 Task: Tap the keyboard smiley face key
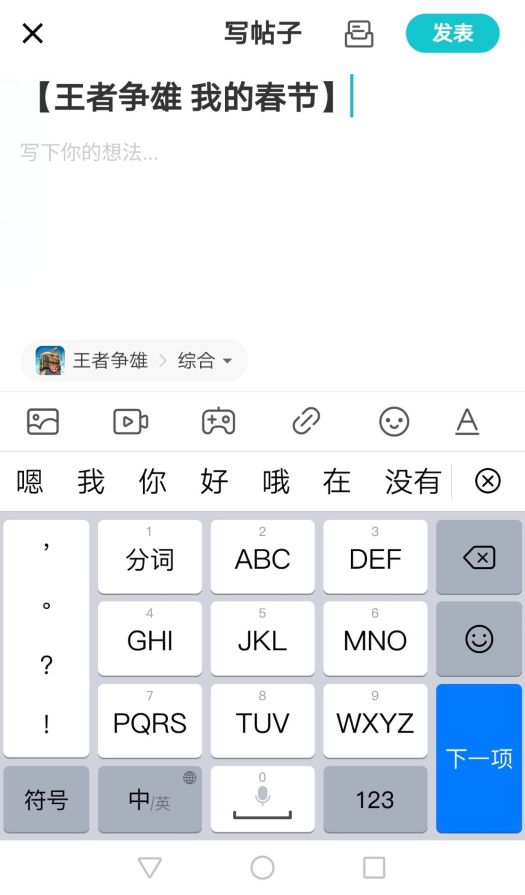click(x=479, y=639)
